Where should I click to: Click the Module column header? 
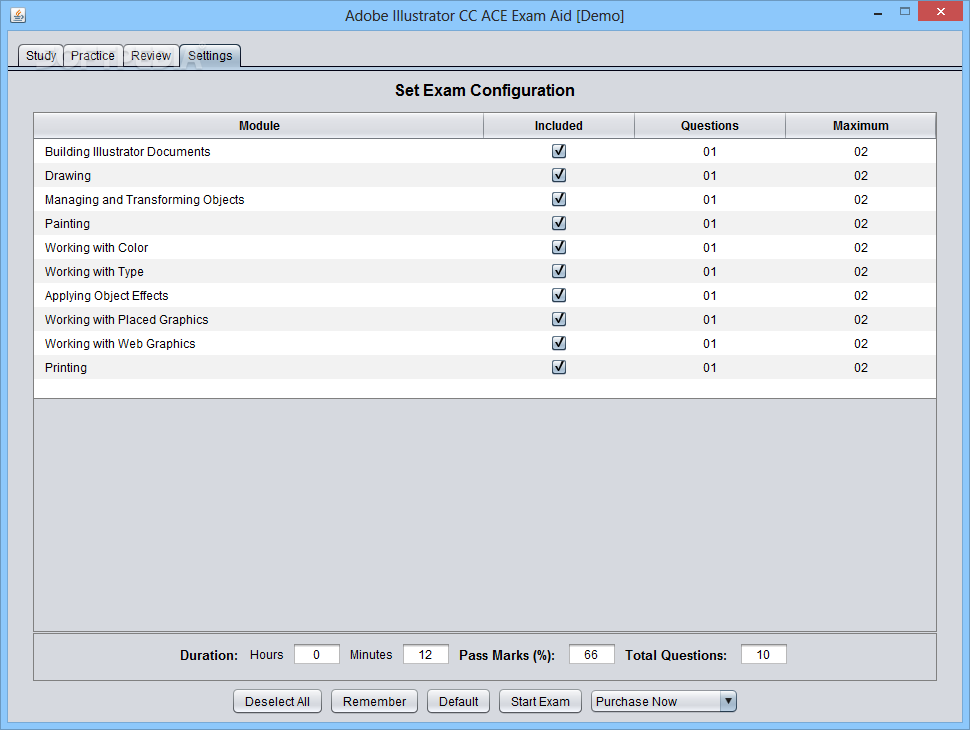[x=259, y=126]
